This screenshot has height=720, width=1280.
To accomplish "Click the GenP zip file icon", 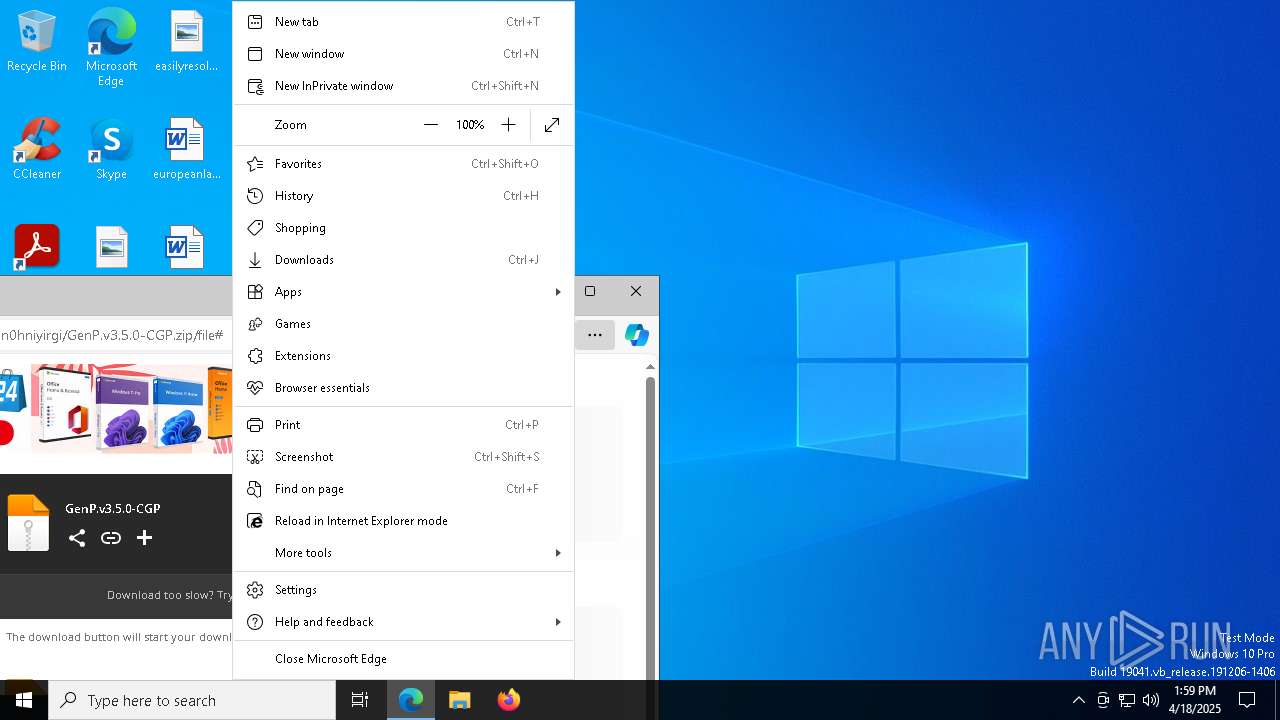I will [x=28, y=522].
